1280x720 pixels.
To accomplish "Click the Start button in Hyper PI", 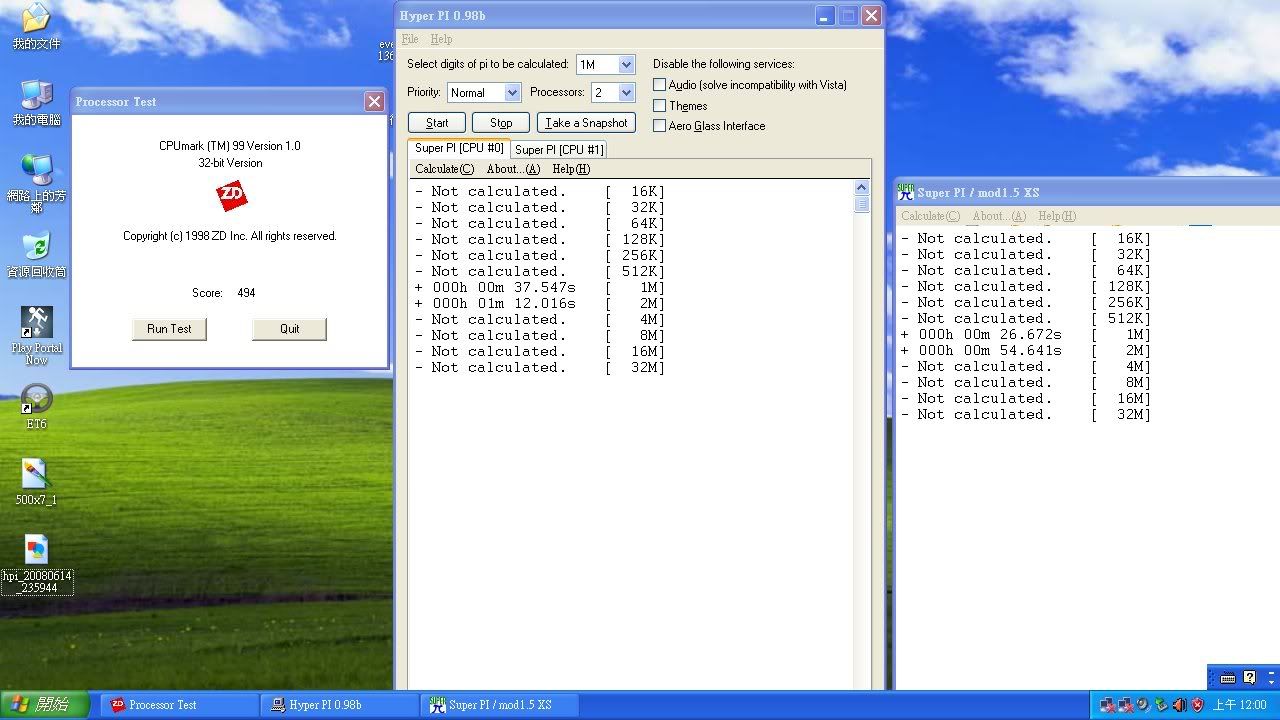I will tap(437, 123).
